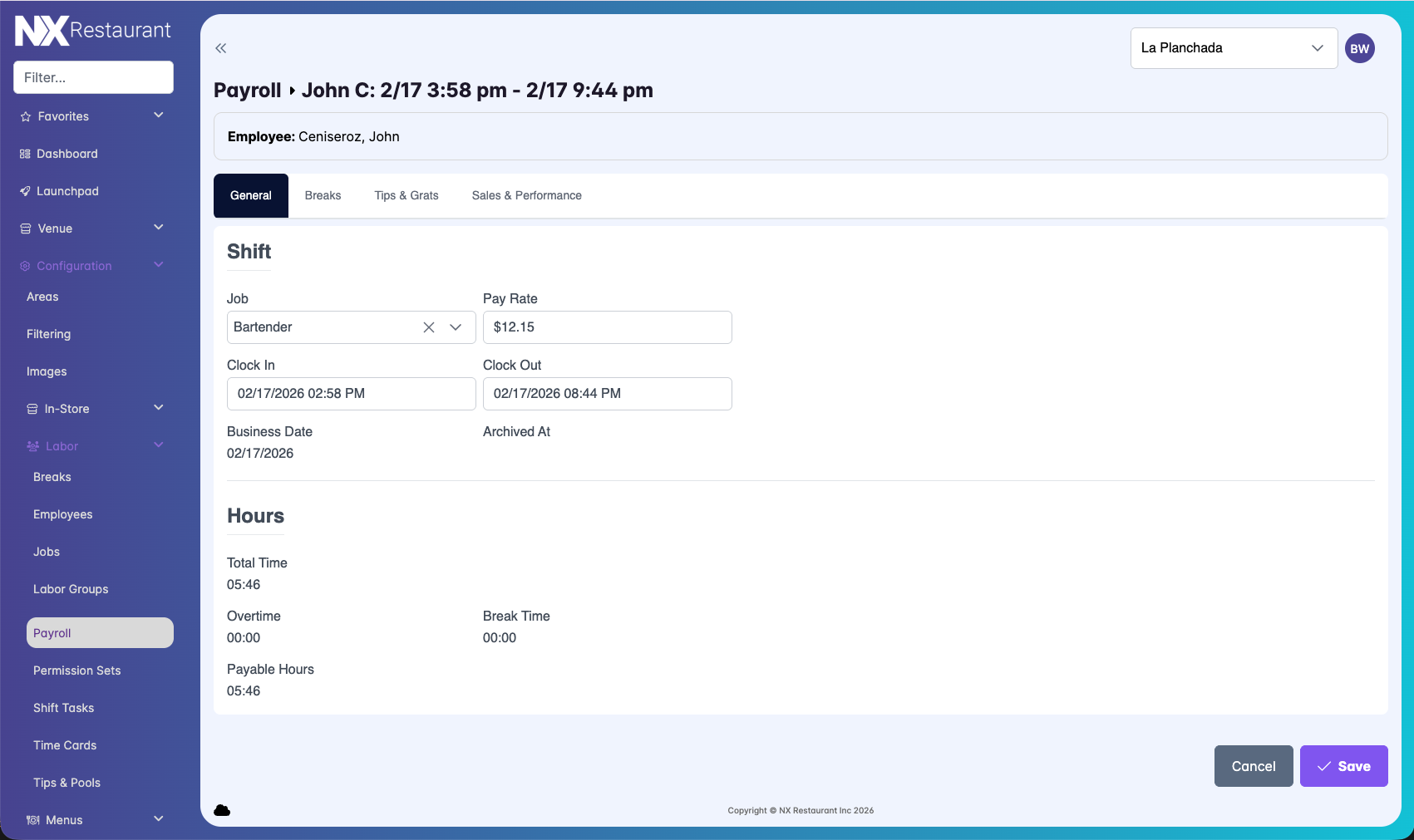Viewport: 1414px width, 840px height.
Task: Open Dashboard from the sidebar icon
Action: coord(25,154)
